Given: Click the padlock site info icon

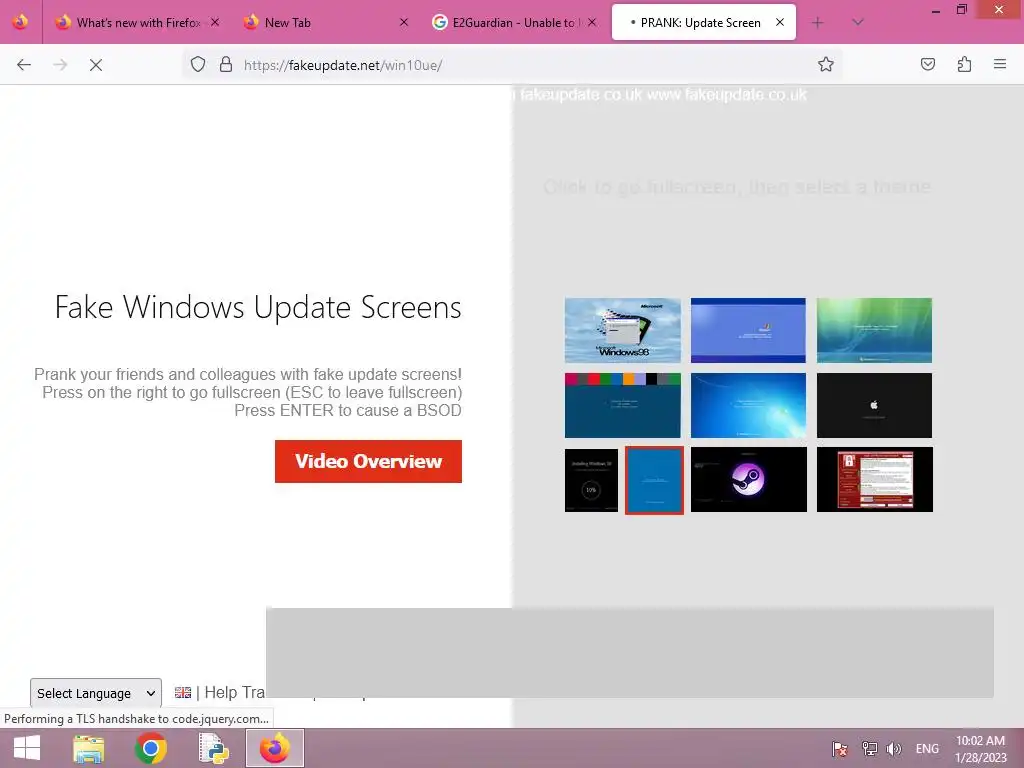Looking at the screenshot, I should coord(226,65).
